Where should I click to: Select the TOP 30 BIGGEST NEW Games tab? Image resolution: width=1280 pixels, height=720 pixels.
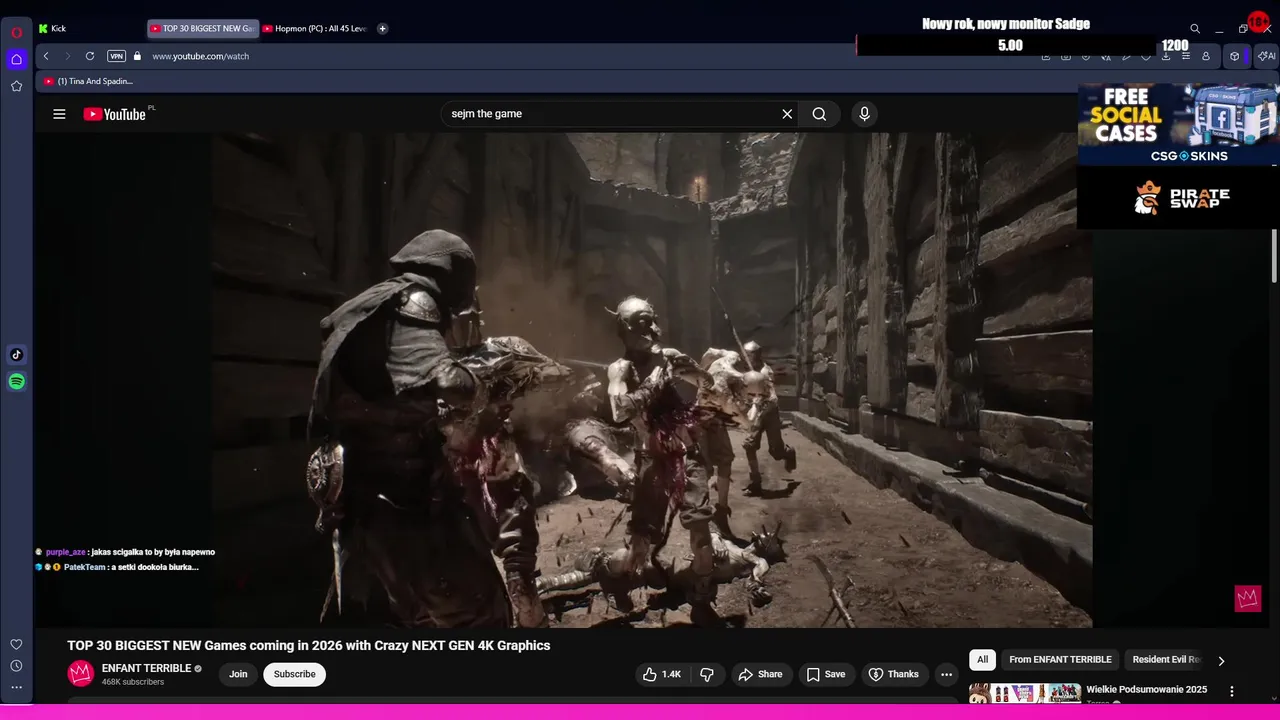pyautogui.click(x=202, y=28)
